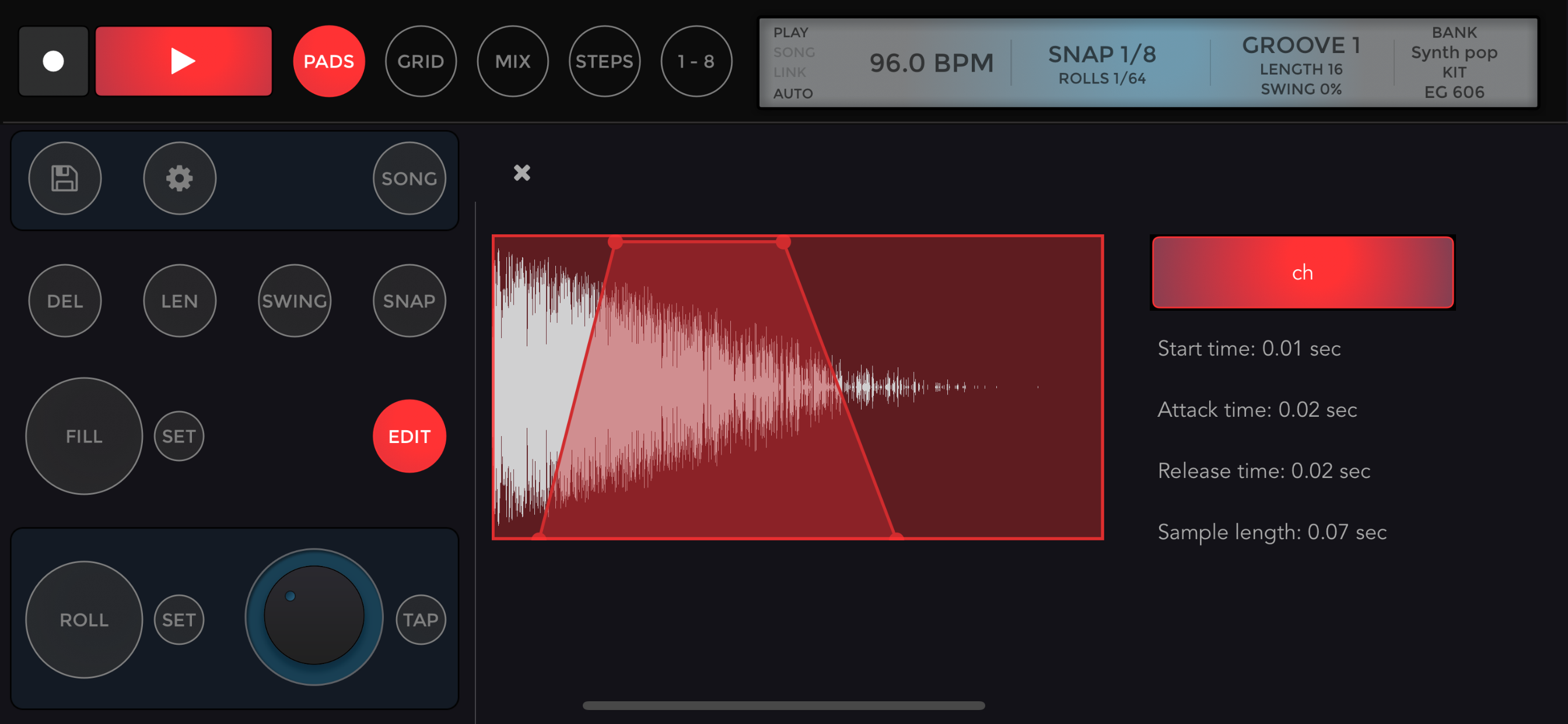
Task: Toggle SNAP setting
Action: coord(408,300)
